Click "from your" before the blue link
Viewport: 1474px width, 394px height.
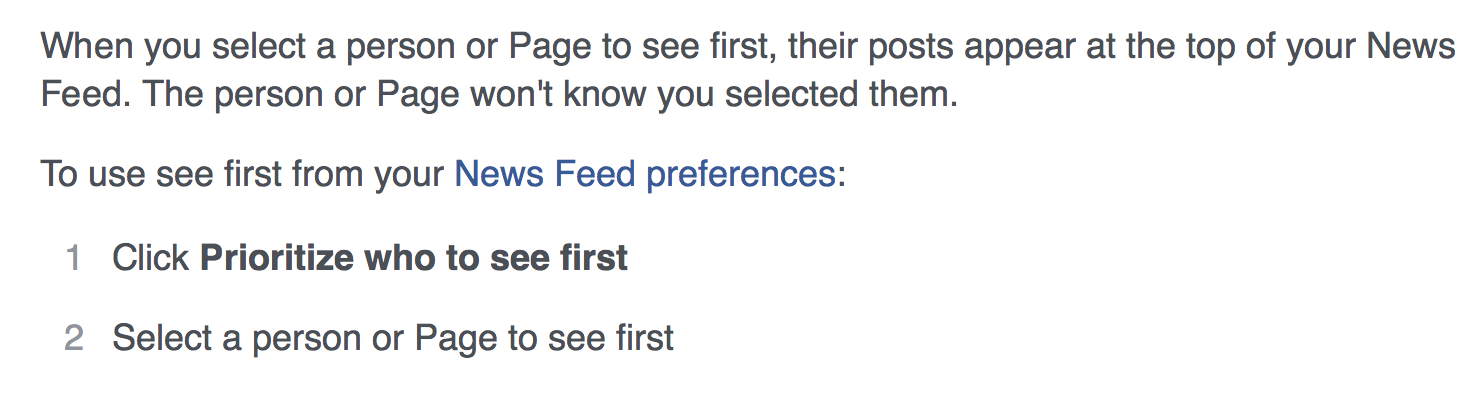tap(368, 175)
